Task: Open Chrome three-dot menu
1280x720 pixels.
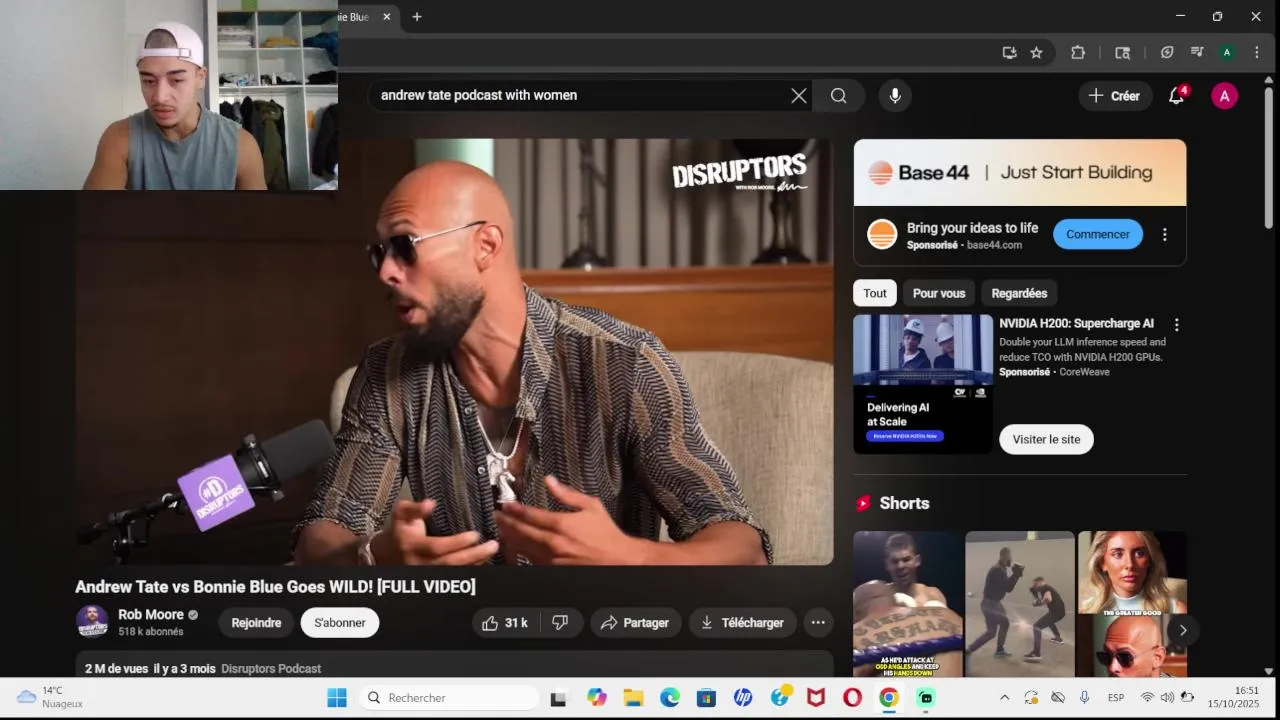Action: tap(1256, 53)
